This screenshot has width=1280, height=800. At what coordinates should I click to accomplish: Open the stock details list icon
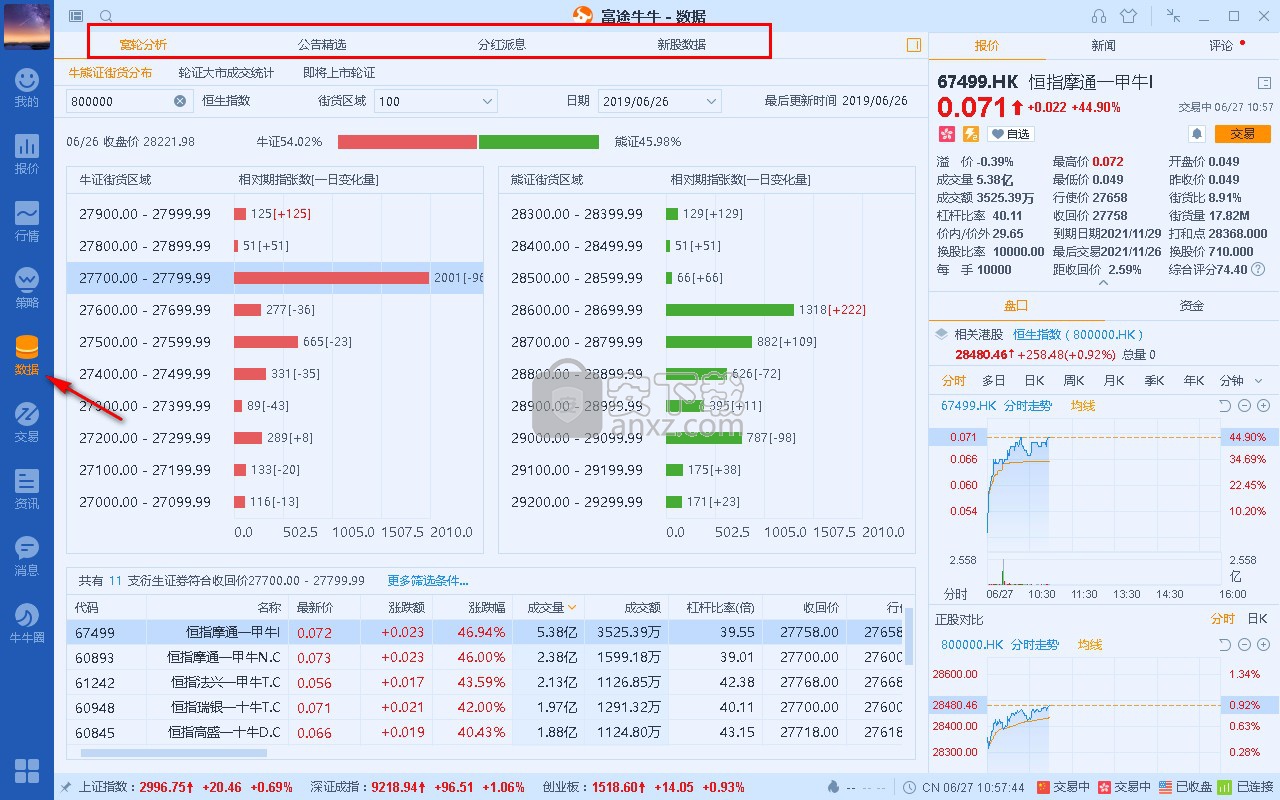pyautogui.click(x=1264, y=83)
